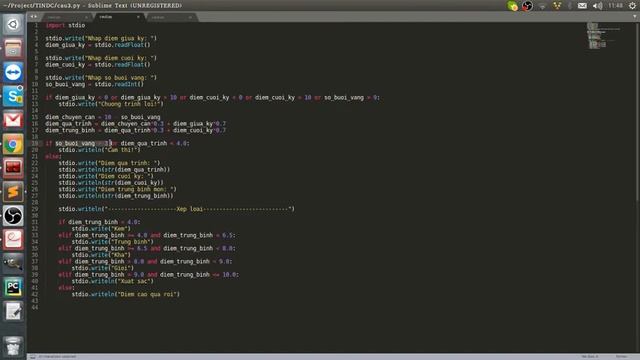
Task: Launch TeamViewer from the dock
Action: pos(13,73)
